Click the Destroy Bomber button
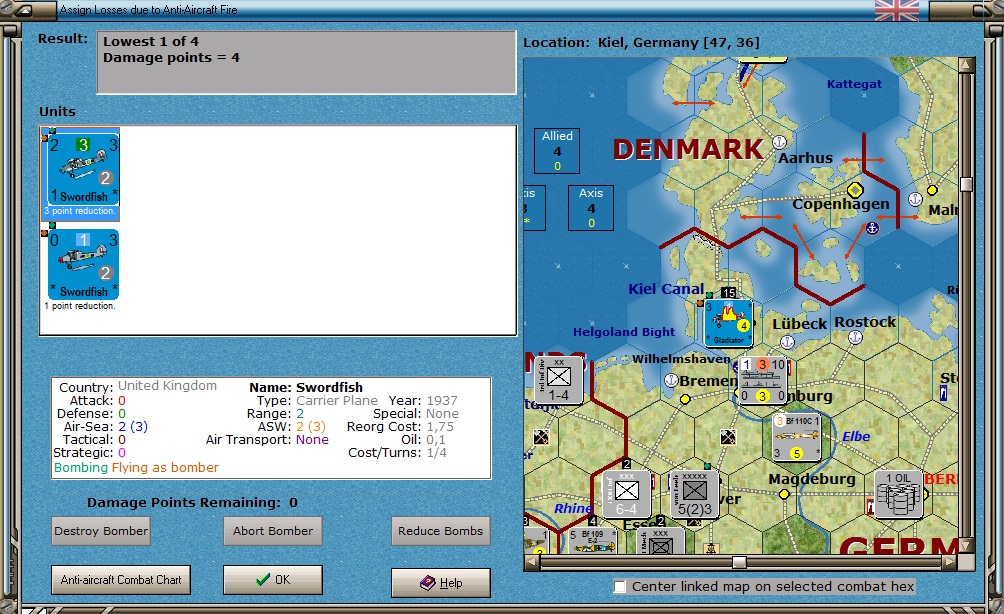The width and height of the screenshot is (1004, 614). coord(101,531)
